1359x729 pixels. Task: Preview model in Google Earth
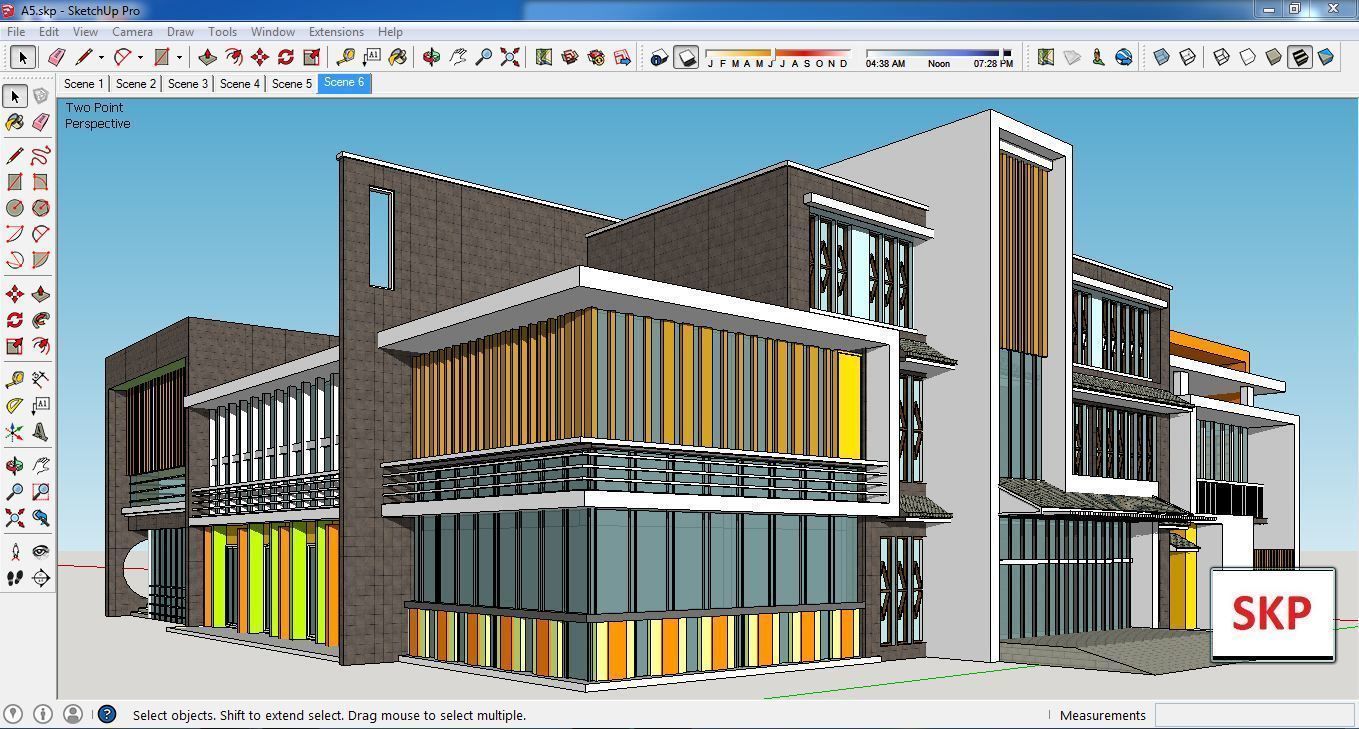pyautogui.click(x=1124, y=57)
